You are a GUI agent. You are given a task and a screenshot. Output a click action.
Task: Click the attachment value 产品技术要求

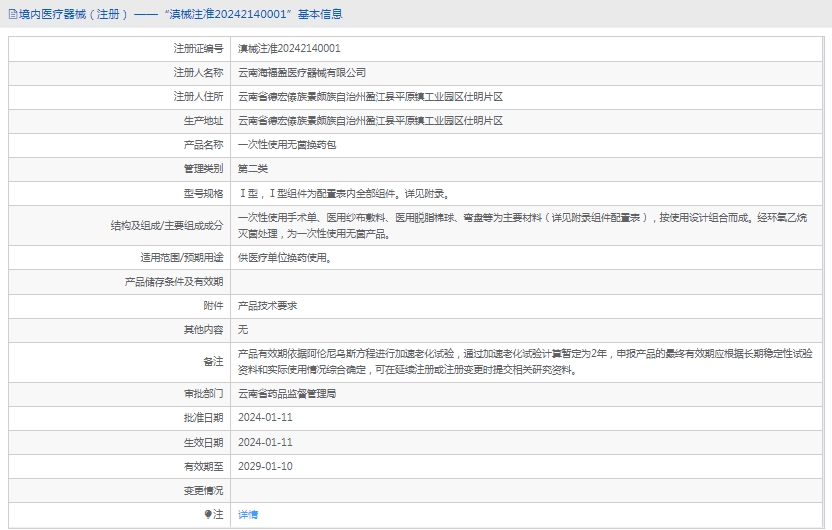pyautogui.click(x=268, y=305)
